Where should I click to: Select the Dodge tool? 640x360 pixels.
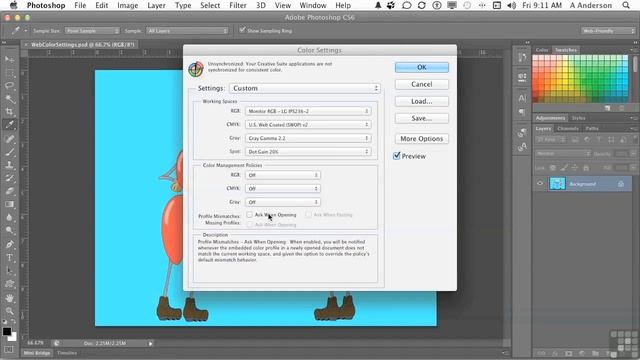pyautogui.click(x=9, y=230)
